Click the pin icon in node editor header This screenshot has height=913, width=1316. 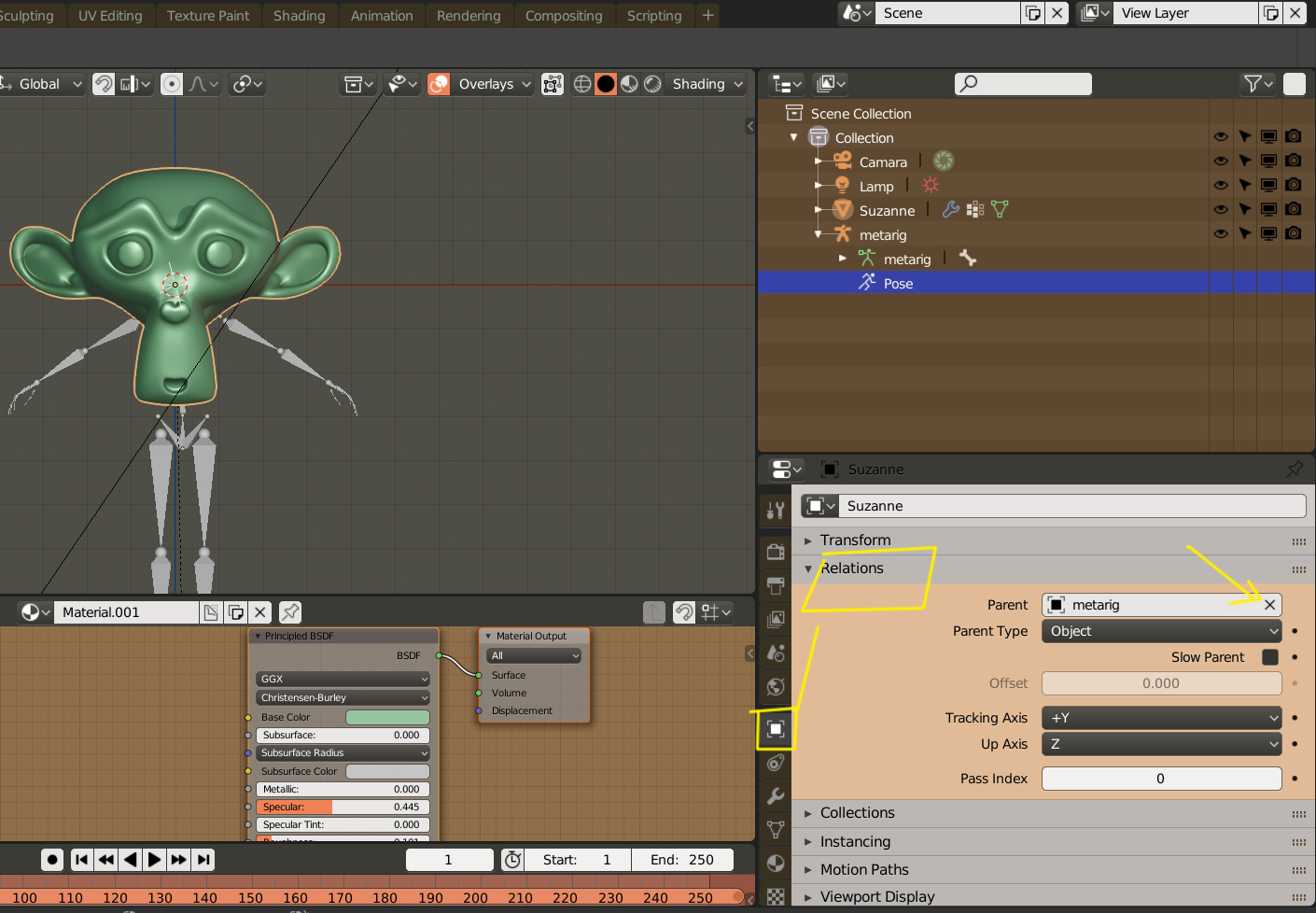(290, 612)
